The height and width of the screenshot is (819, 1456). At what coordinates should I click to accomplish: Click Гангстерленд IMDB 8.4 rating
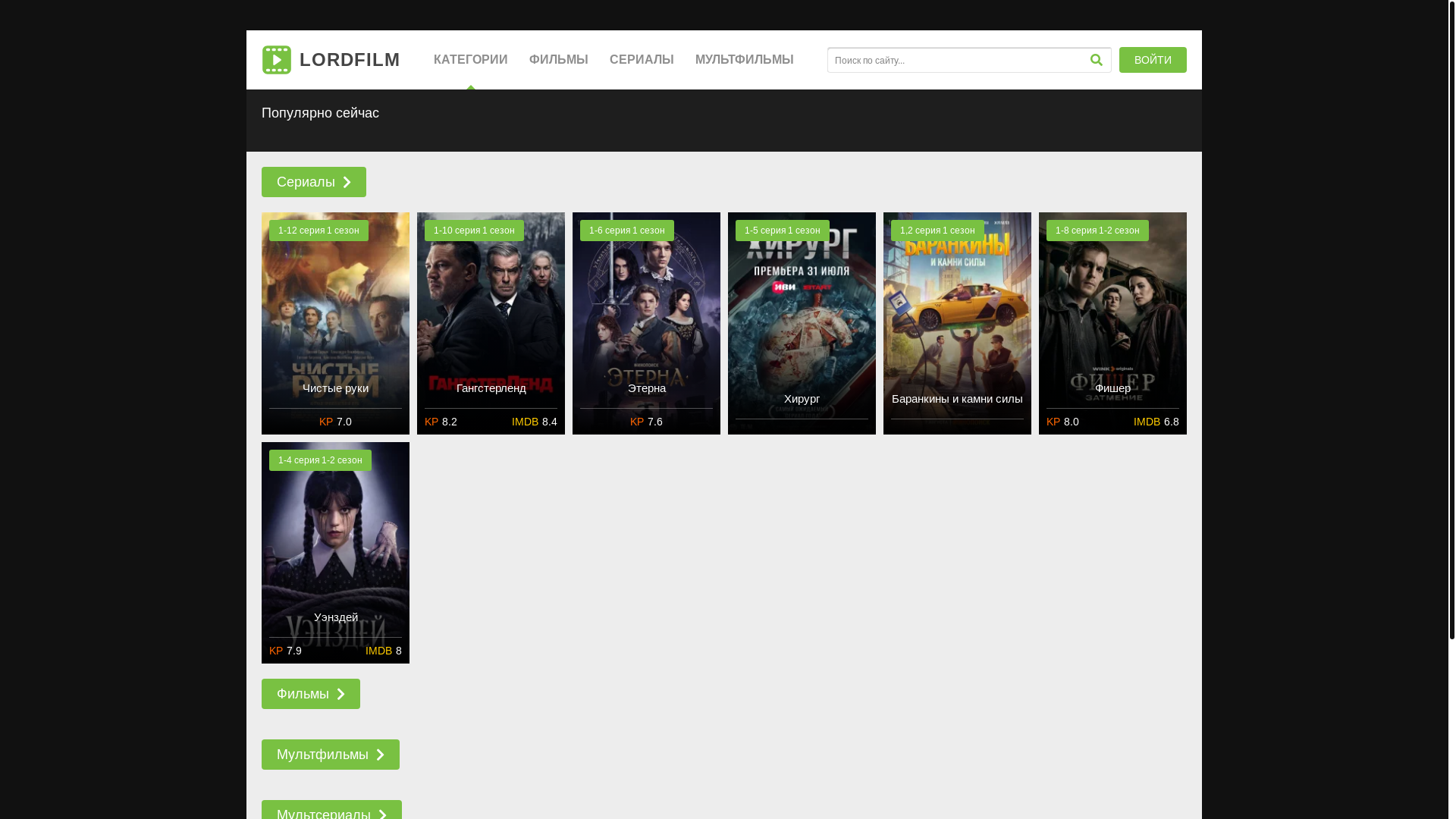tap(535, 422)
